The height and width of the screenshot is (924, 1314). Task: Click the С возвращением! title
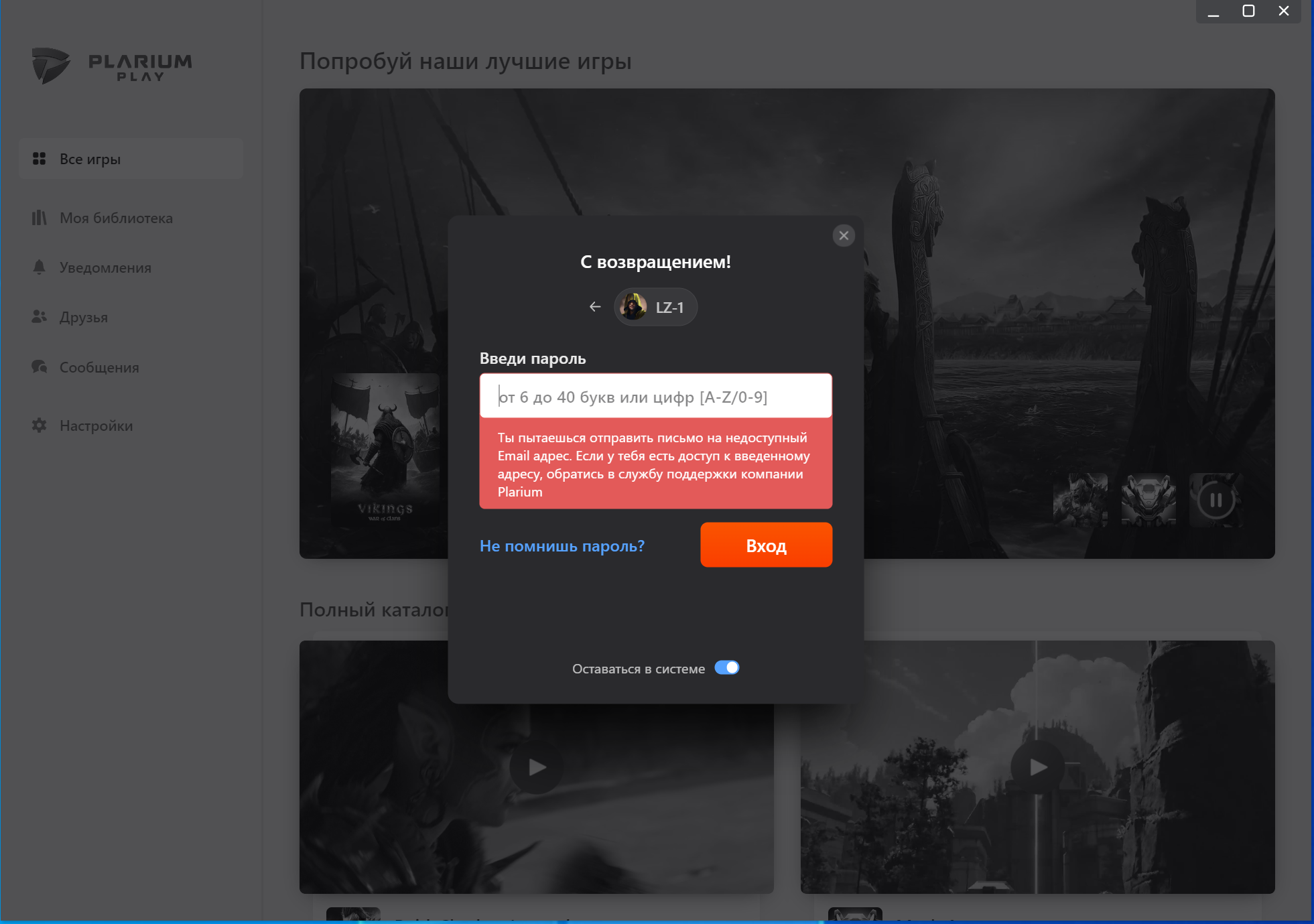pos(655,262)
